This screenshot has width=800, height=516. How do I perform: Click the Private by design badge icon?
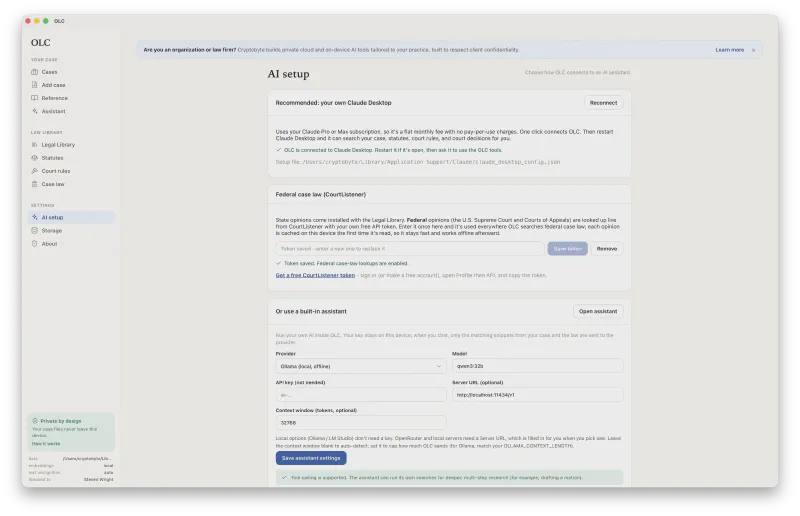(x=35, y=421)
